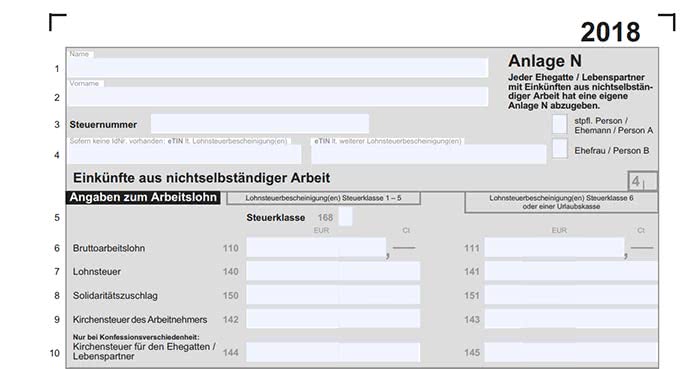Click Lohnsteuer field 141
This screenshot has height=369, width=700.
571,271
